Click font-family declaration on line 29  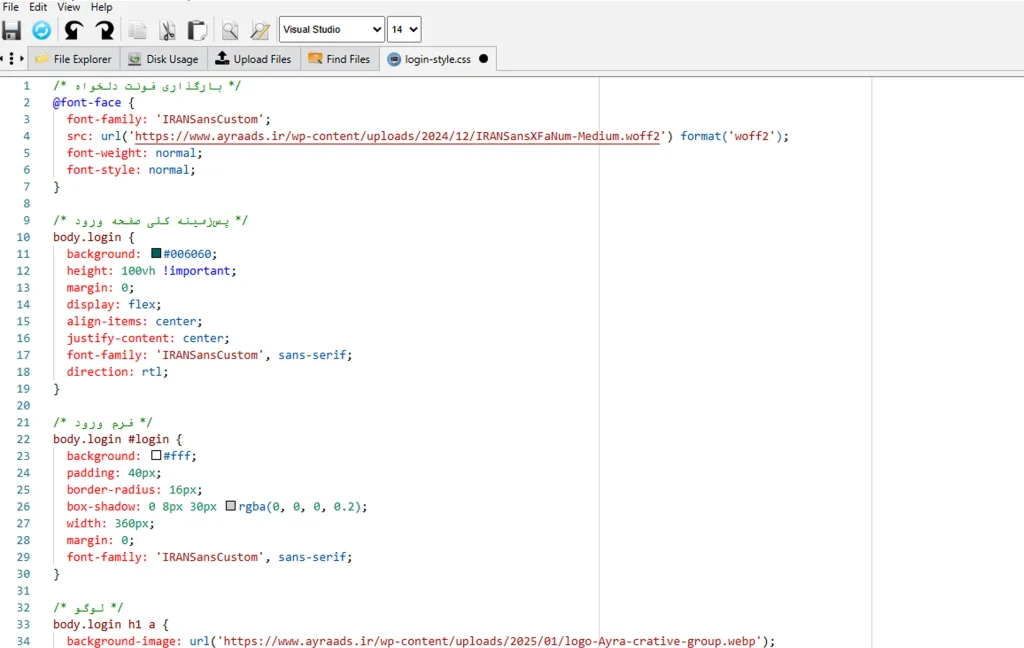coord(209,557)
